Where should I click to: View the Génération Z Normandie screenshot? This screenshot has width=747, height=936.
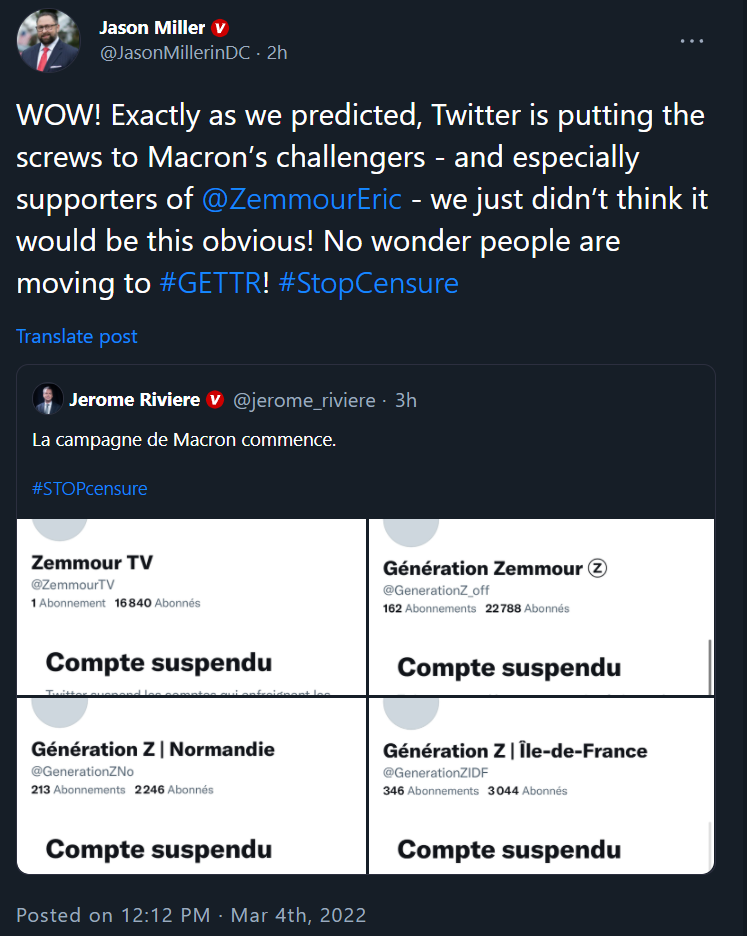tap(191, 786)
